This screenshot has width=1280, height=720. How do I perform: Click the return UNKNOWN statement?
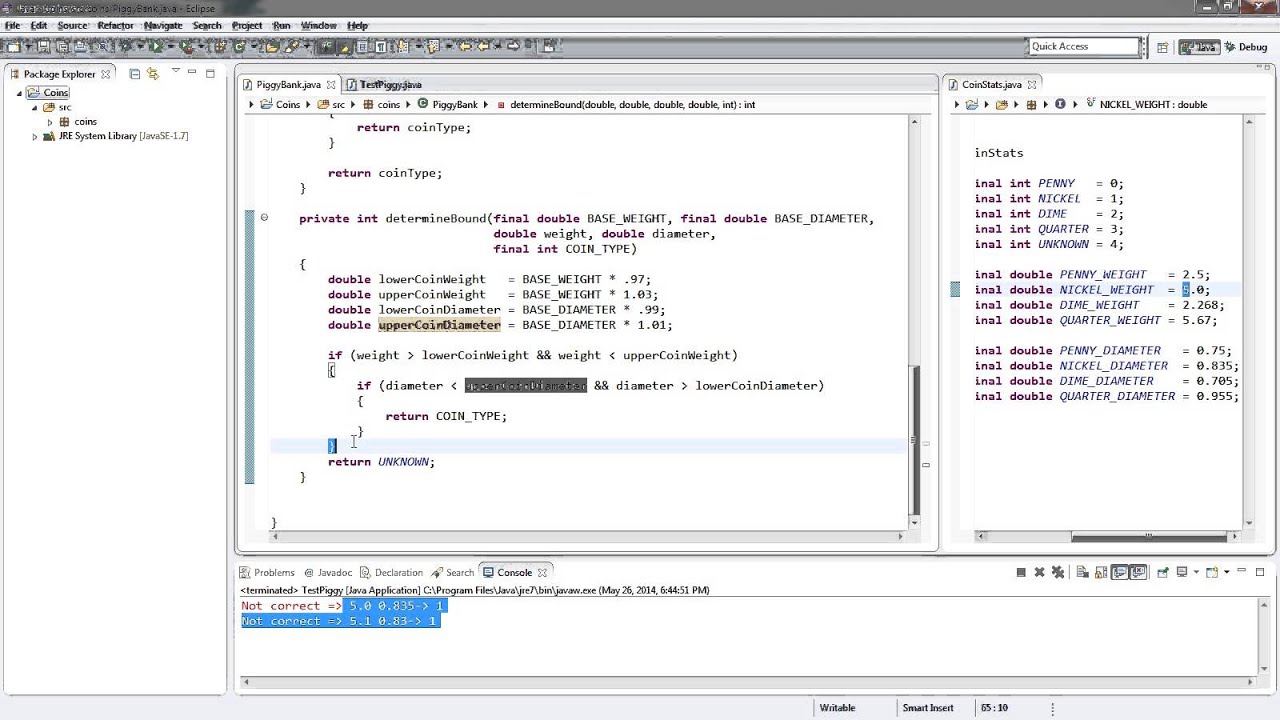tap(381, 461)
